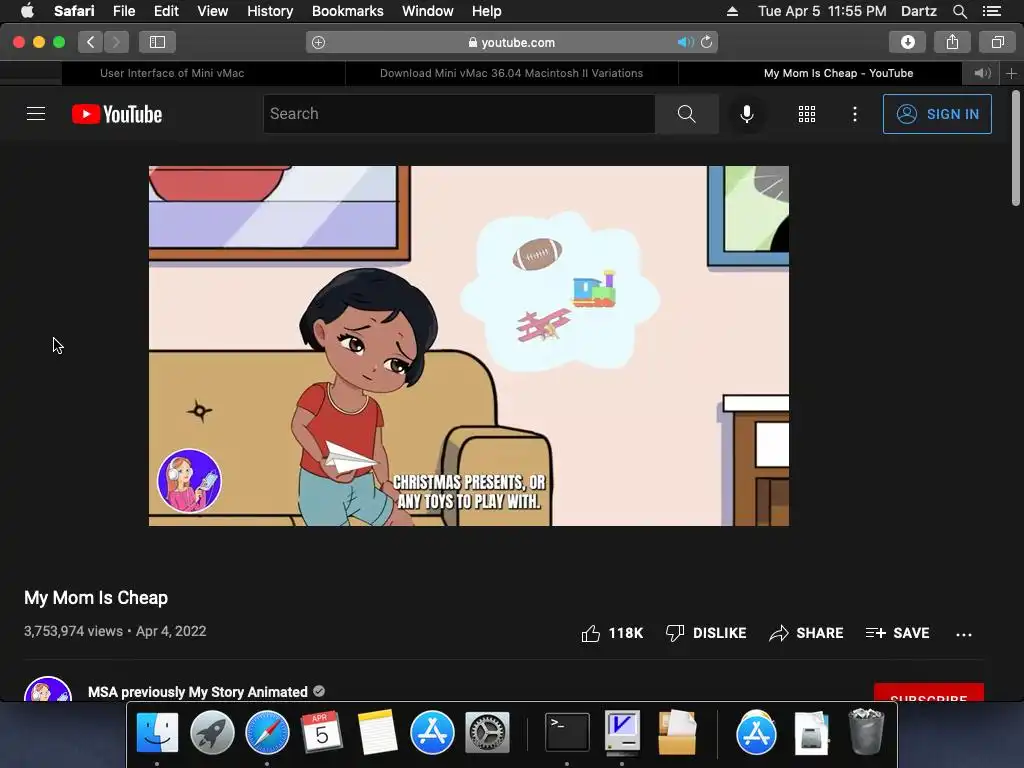This screenshot has height=768, width=1024.
Task: Go back with Safari back arrow
Action: [91, 42]
